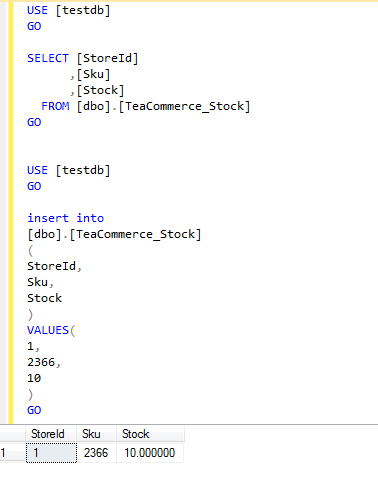The width and height of the screenshot is (378, 479).
Task: Click [StoreId] in the SELECT column list
Action: (x=107, y=58)
